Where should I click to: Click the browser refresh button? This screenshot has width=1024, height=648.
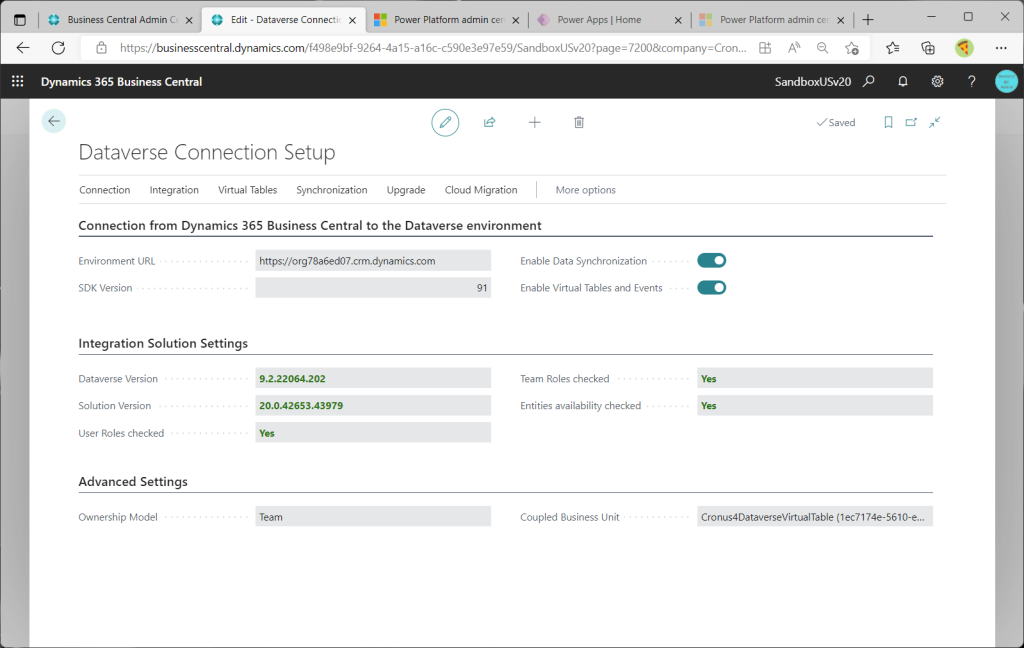click(58, 48)
